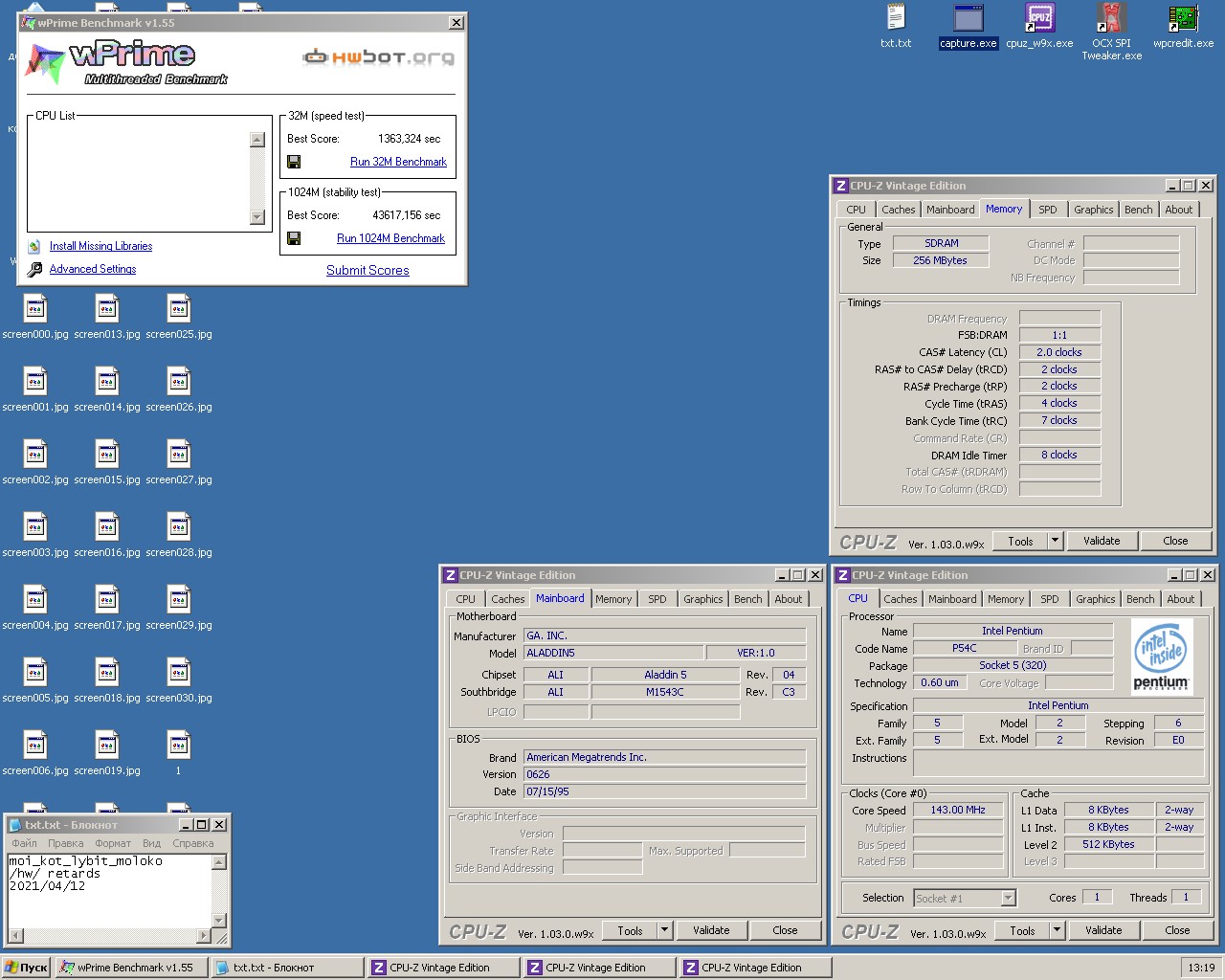Open Tools dropdown arrow in Memory CPU-Z
Image resolution: width=1225 pixels, height=980 pixels.
coord(1056,541)
